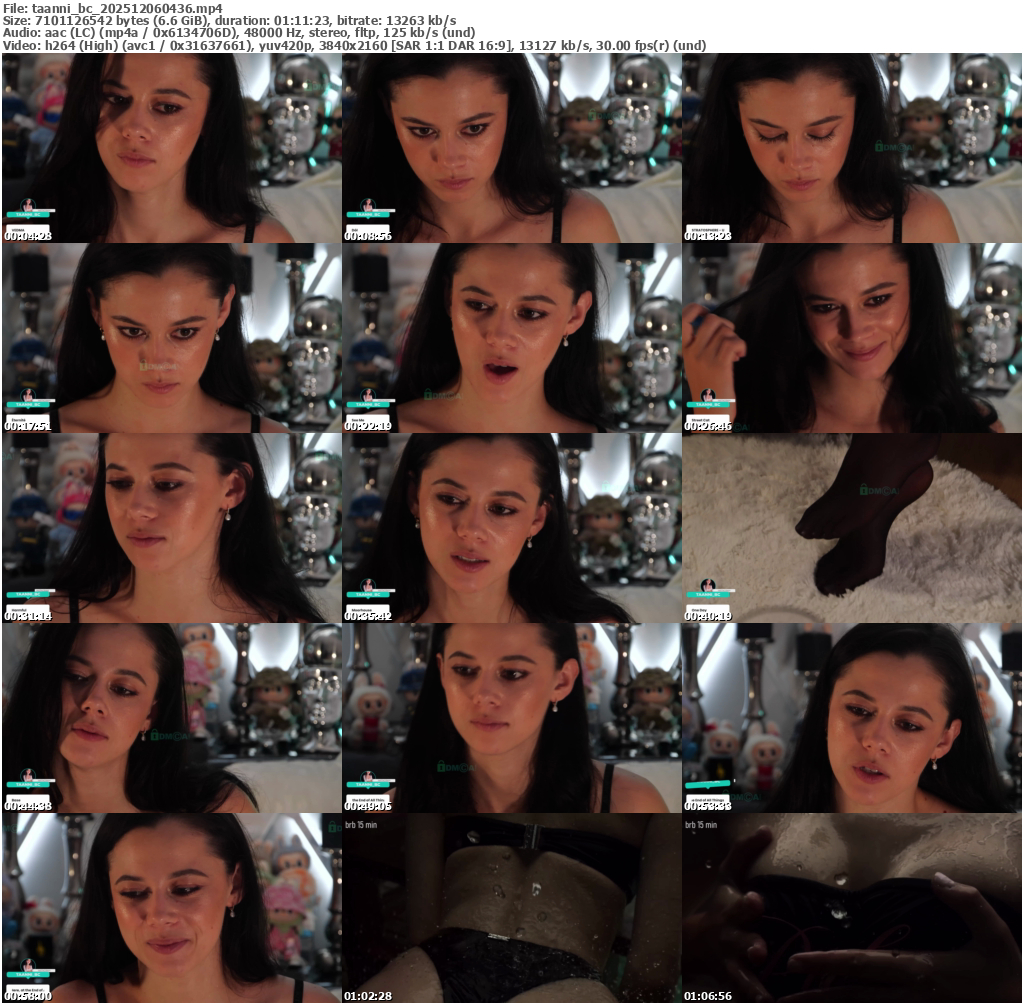Choose the frame at 01:06:56
The width and height of the screenshot is (1024, 1003).
coord(852,908)
